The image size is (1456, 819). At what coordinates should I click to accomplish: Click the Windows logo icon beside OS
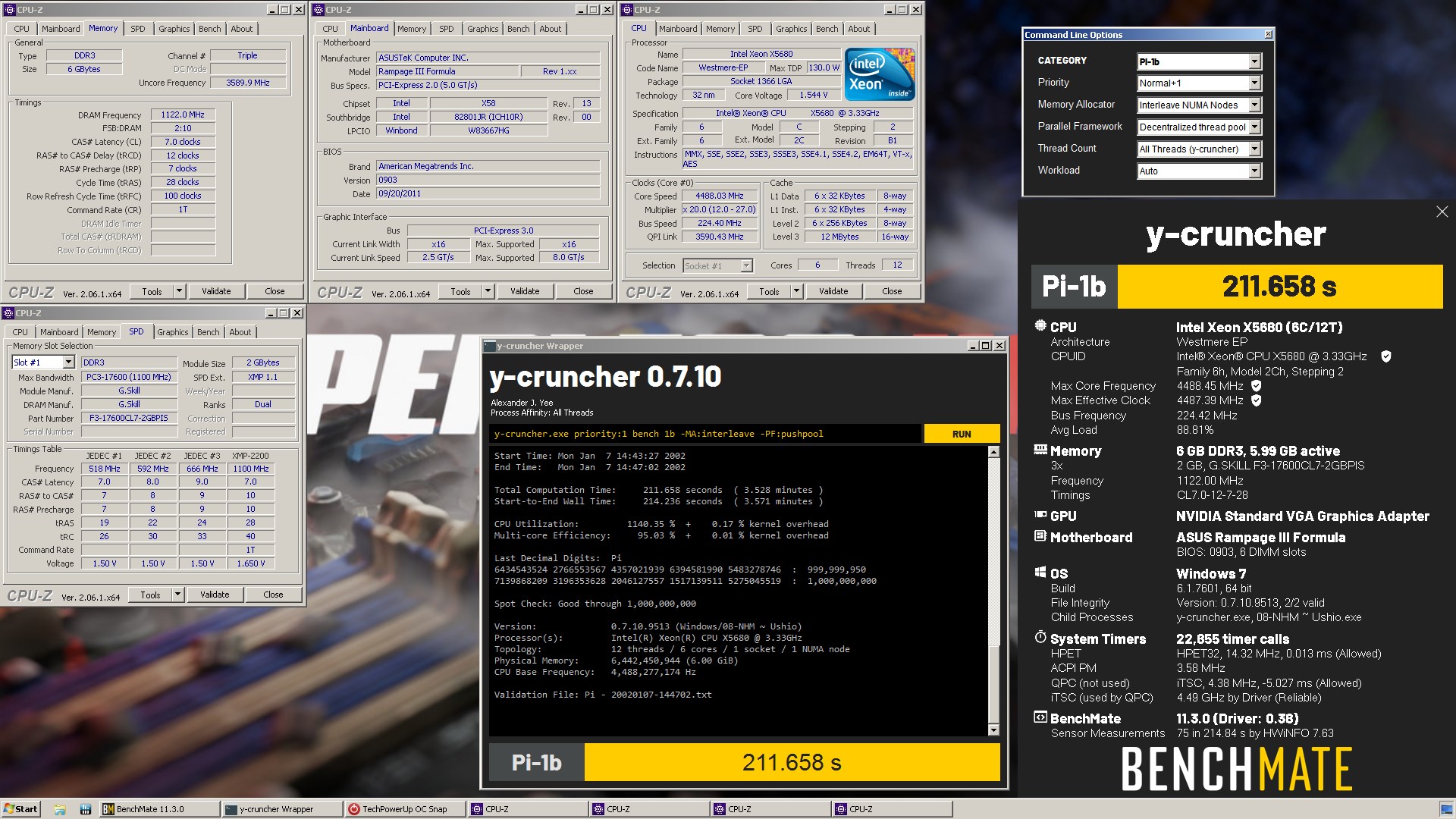1040,573
